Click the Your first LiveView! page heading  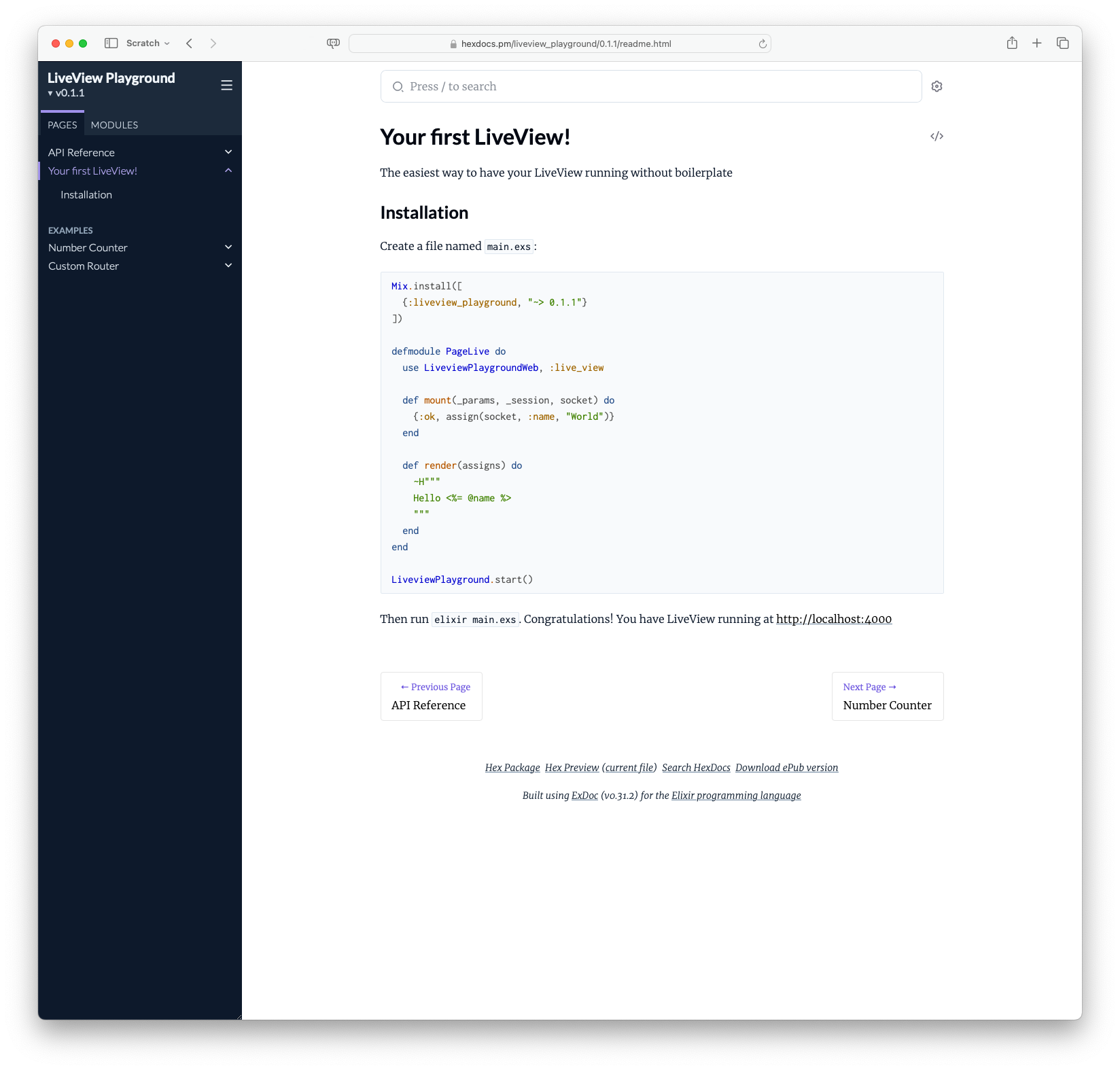(475, 137)
